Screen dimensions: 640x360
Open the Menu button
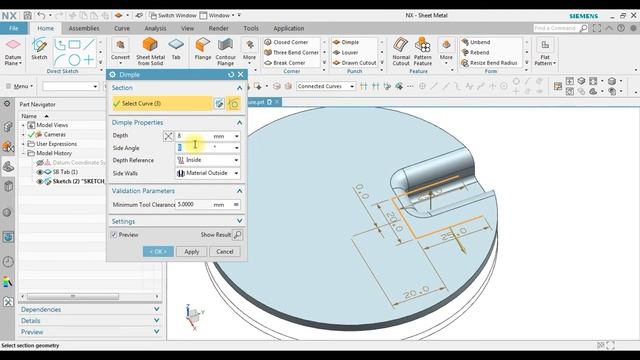point(20,86)
